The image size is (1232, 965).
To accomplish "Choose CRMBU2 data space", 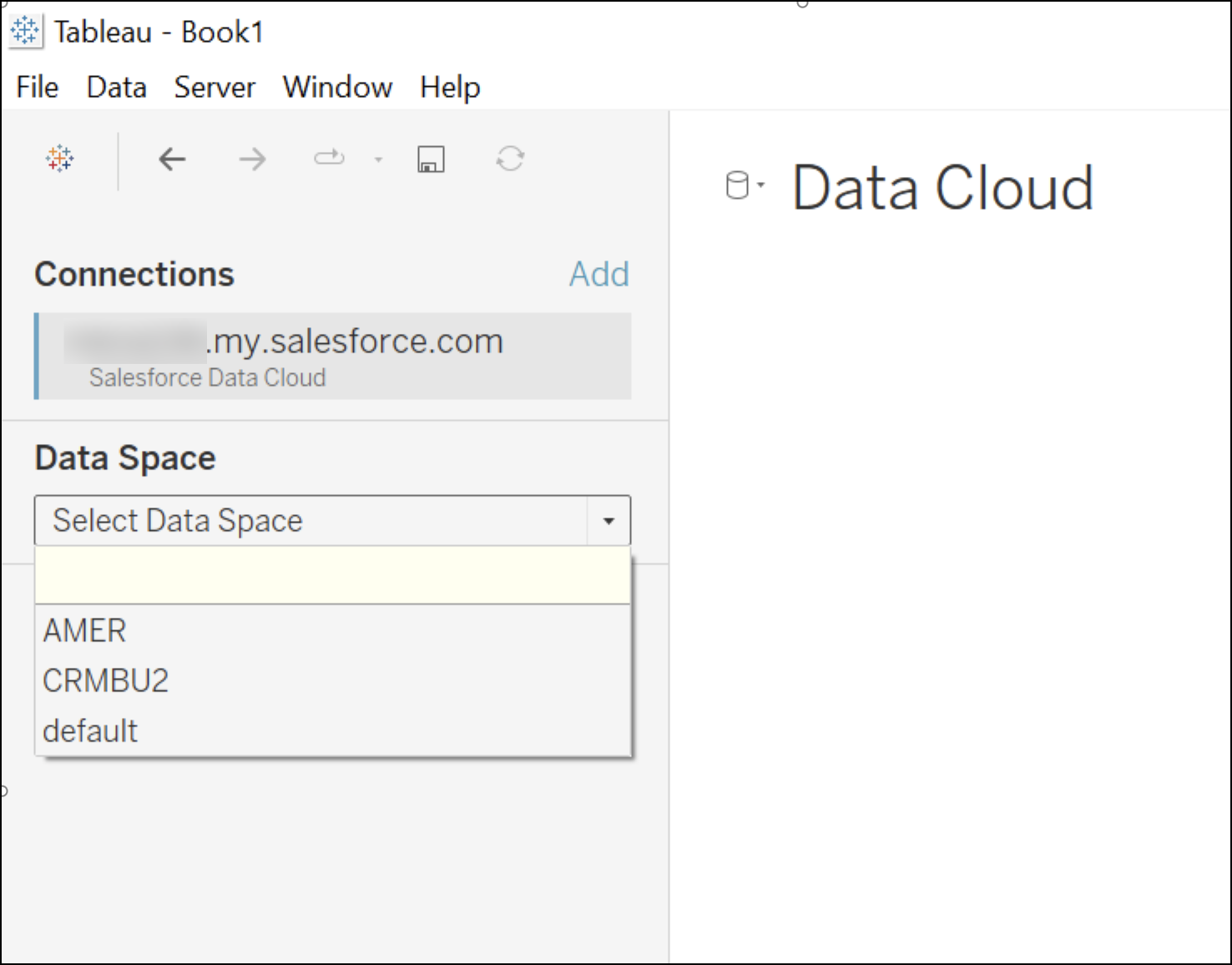I will 332,680.
